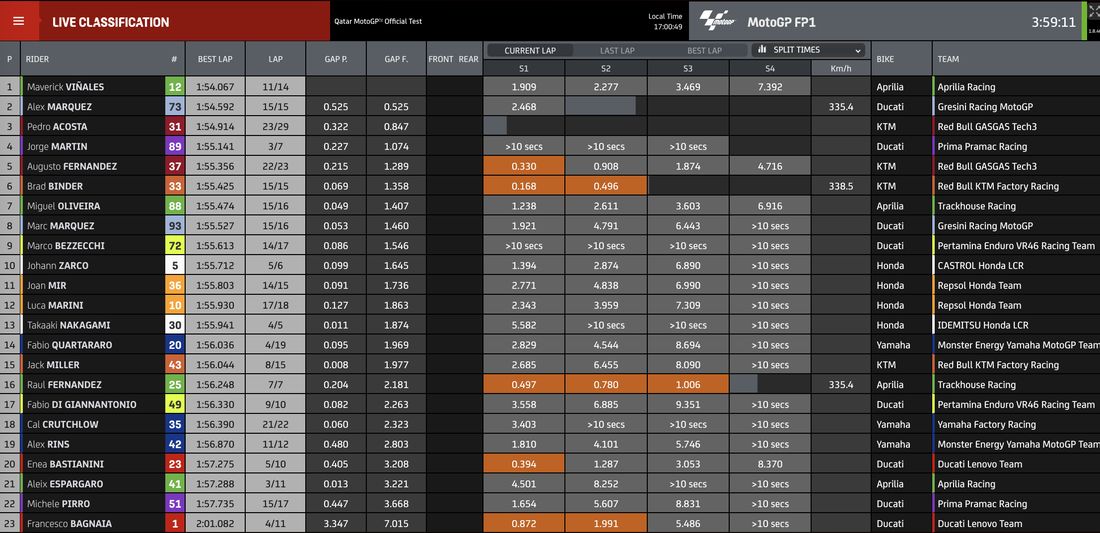Click orange S3 split 1.006 for Raul Fernandez
Screen dimensions: 1100x533
(688, 384)
